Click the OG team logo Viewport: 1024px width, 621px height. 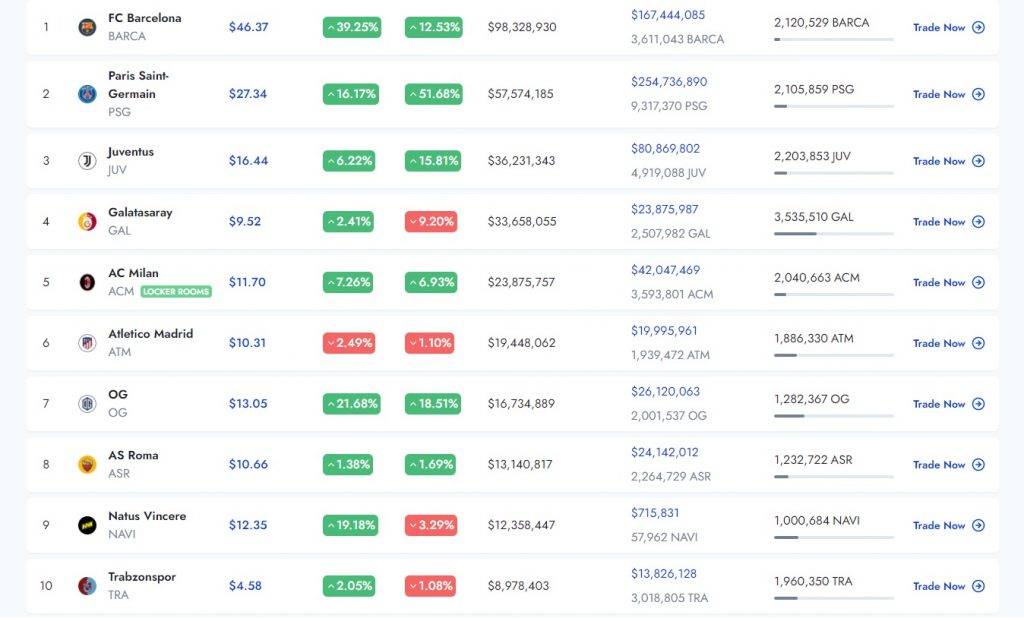[87, 404]
